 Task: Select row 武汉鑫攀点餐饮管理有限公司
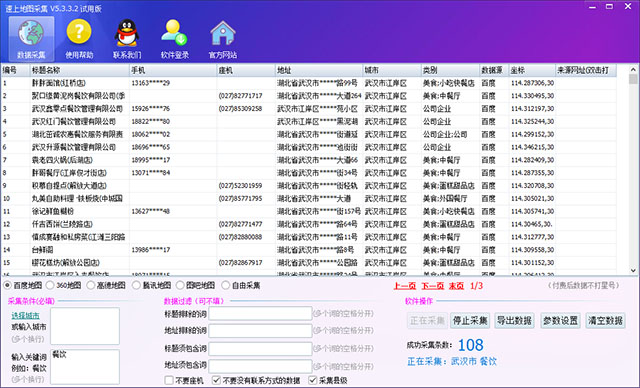tap(309, 109)
